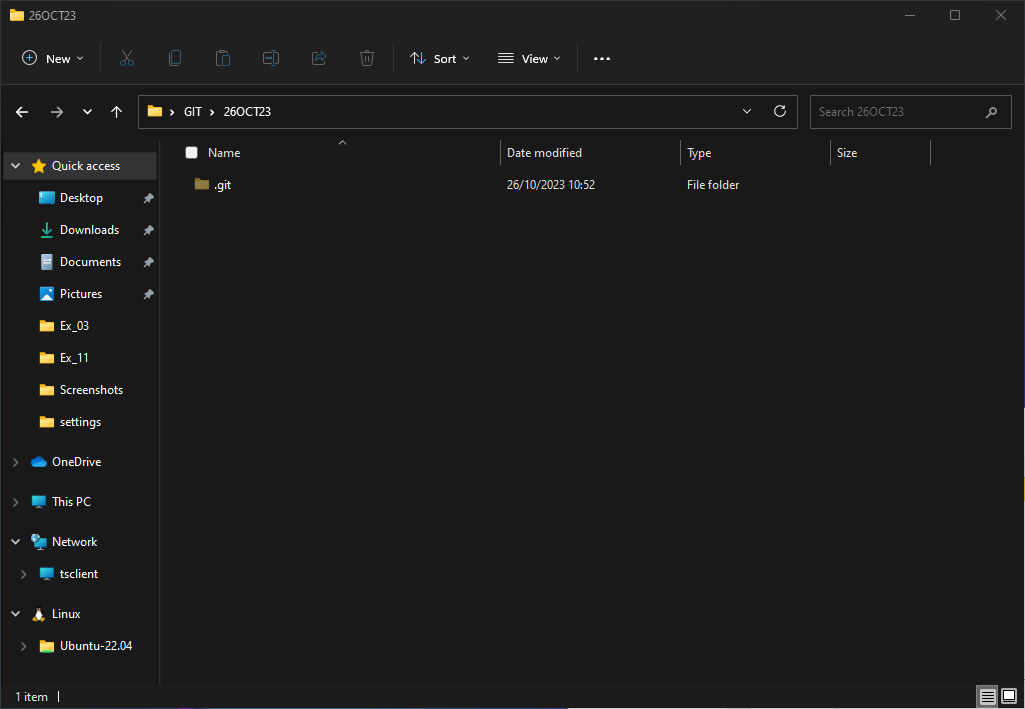Click the Rename icon in toolbar
This screenshot has height=709, width=1025.
point(271,59)
